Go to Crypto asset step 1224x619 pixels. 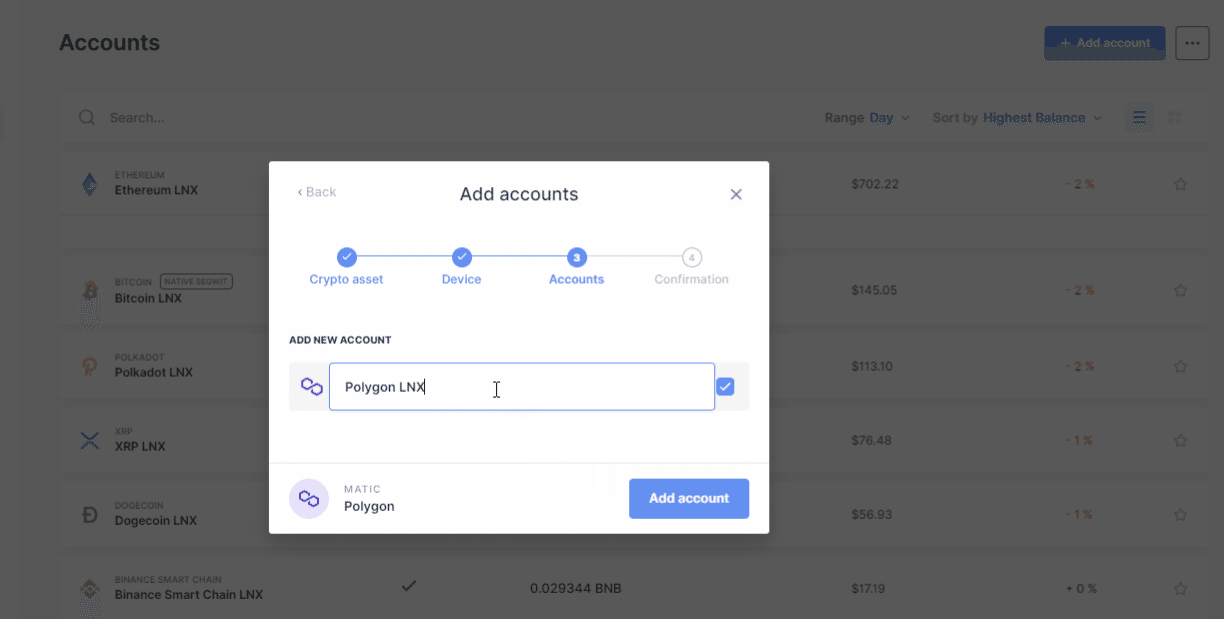(x=346, y=257)
